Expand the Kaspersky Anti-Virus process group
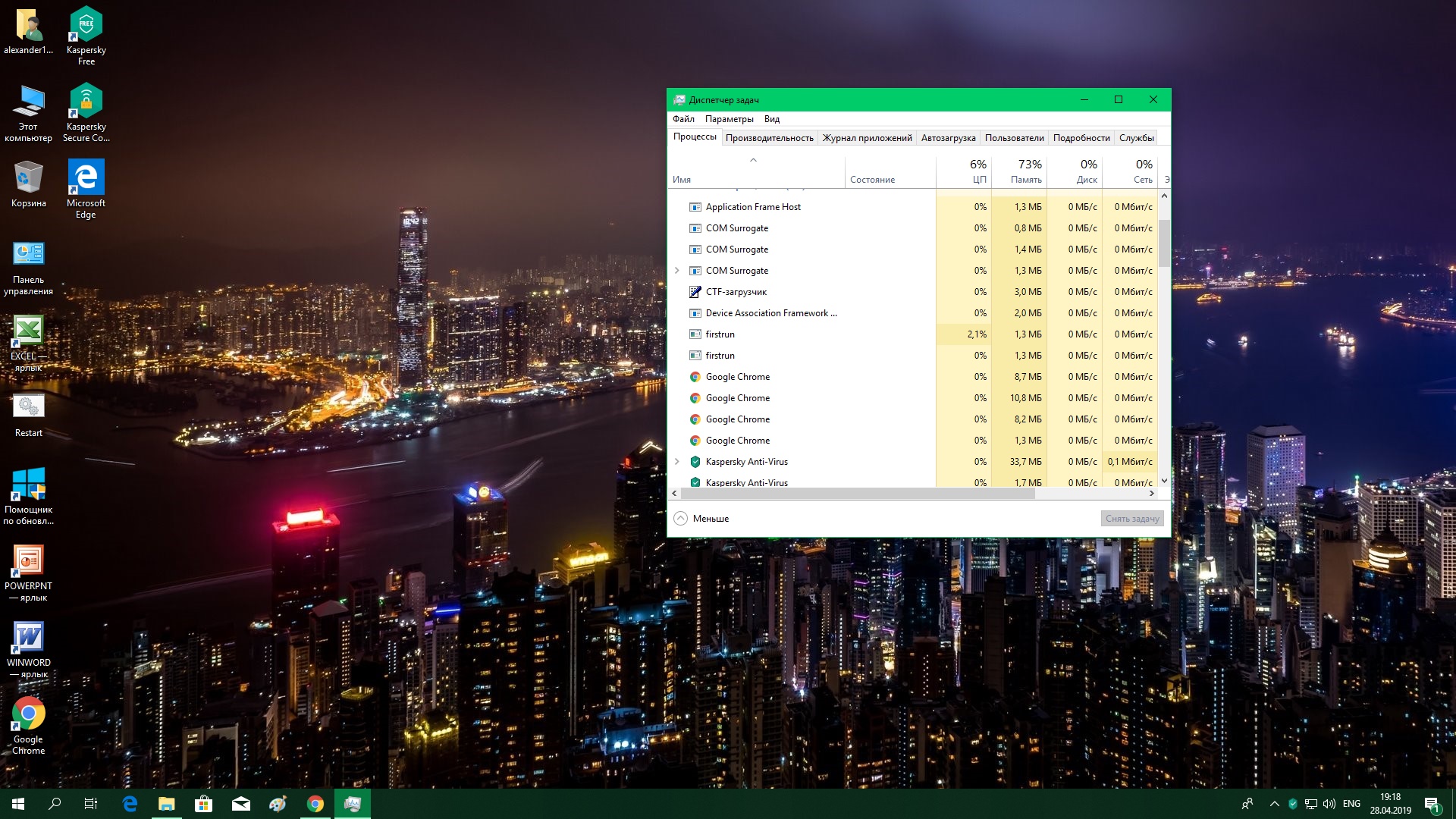Screen dimensions: 1456x819 tap(677, 462)
